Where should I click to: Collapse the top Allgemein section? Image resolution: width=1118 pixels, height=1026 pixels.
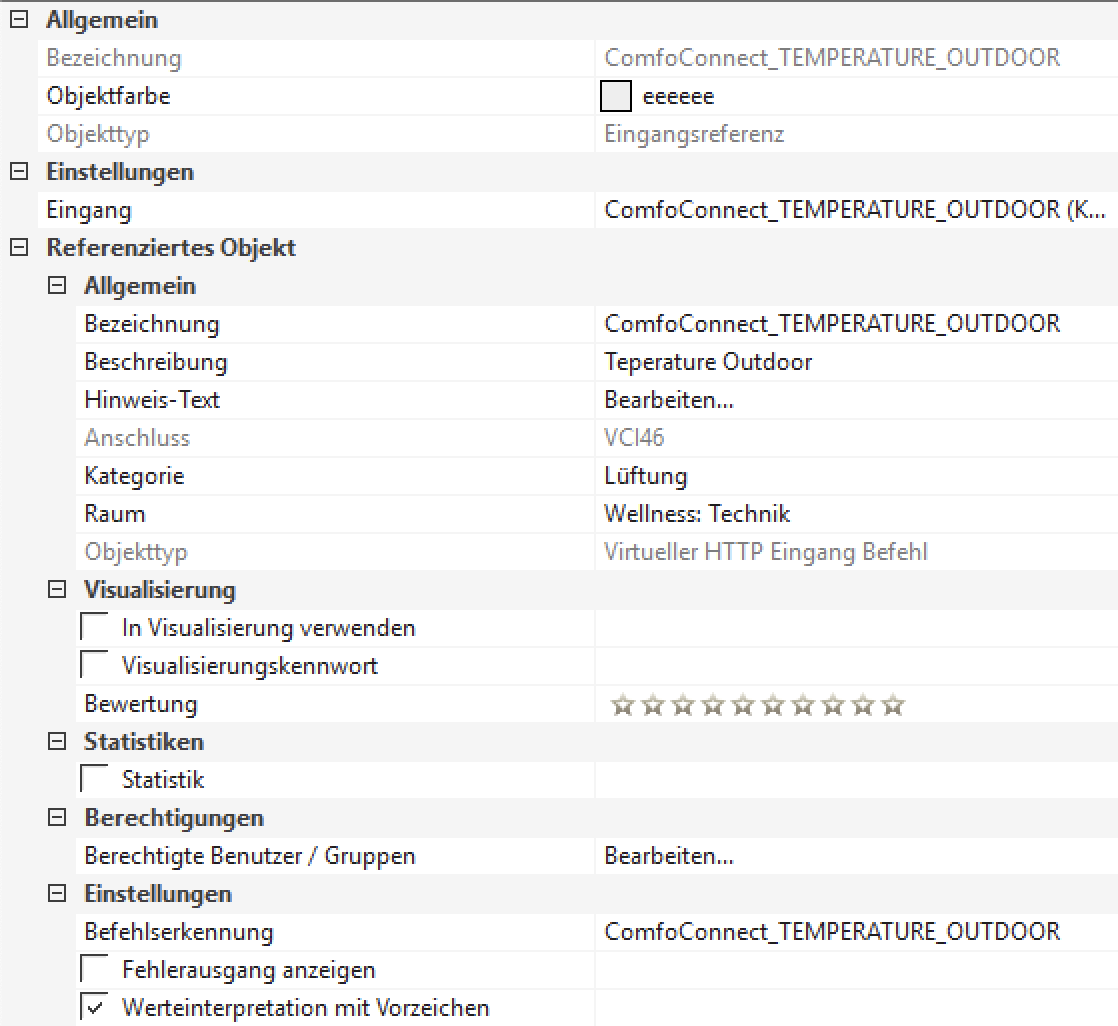(19, 19)
